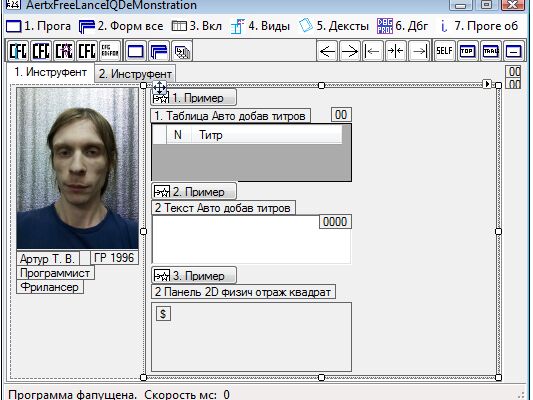
Task: Click the portrait photo thumbnail
Action: coord(78,169)
